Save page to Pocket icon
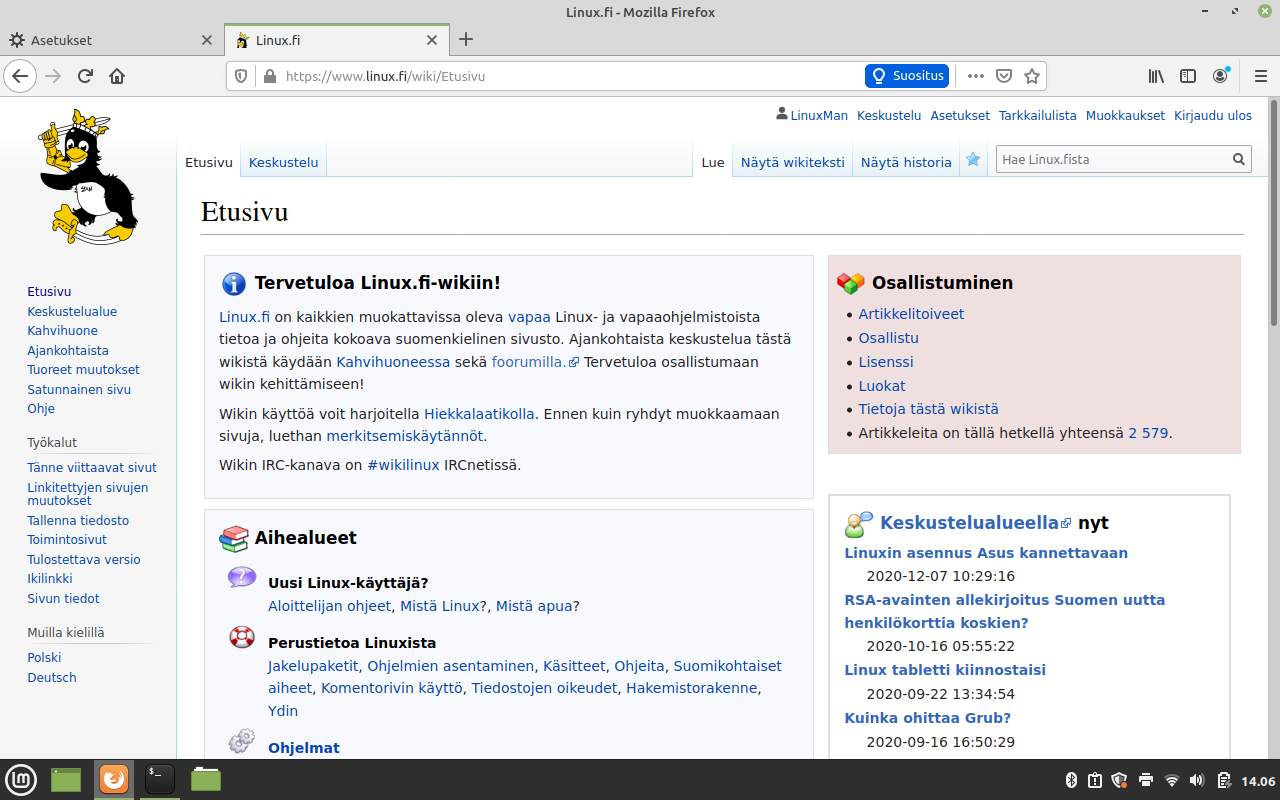This screenshot has width=1280, height=800. coord(1004,76)
